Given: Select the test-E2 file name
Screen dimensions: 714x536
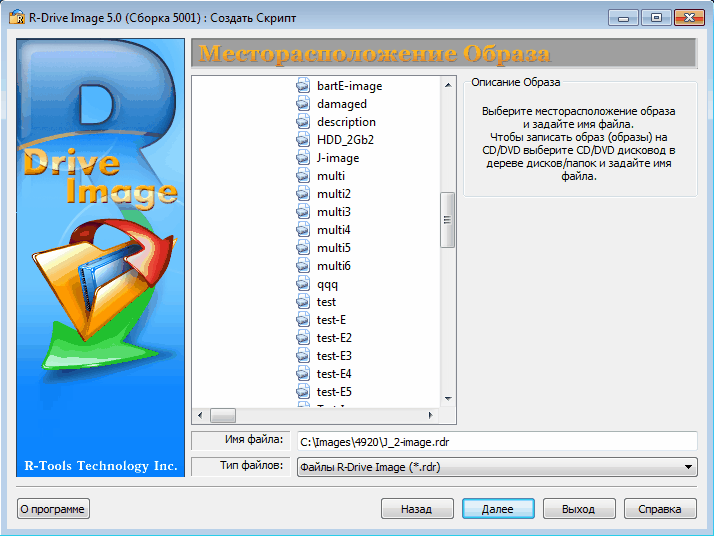Looking at the screenshot, I should (x=334, y=337).
